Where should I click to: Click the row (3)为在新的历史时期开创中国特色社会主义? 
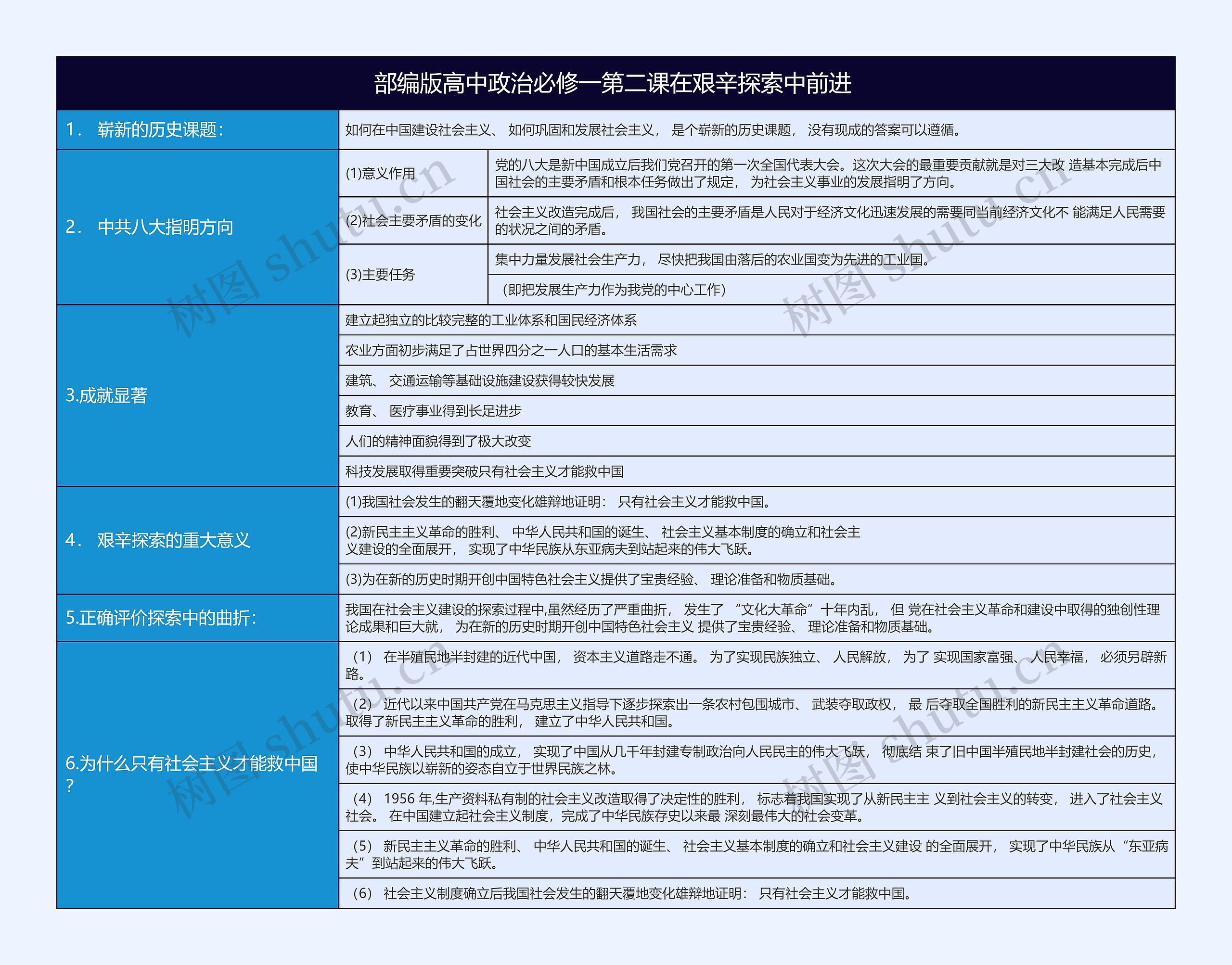point(757,579)
